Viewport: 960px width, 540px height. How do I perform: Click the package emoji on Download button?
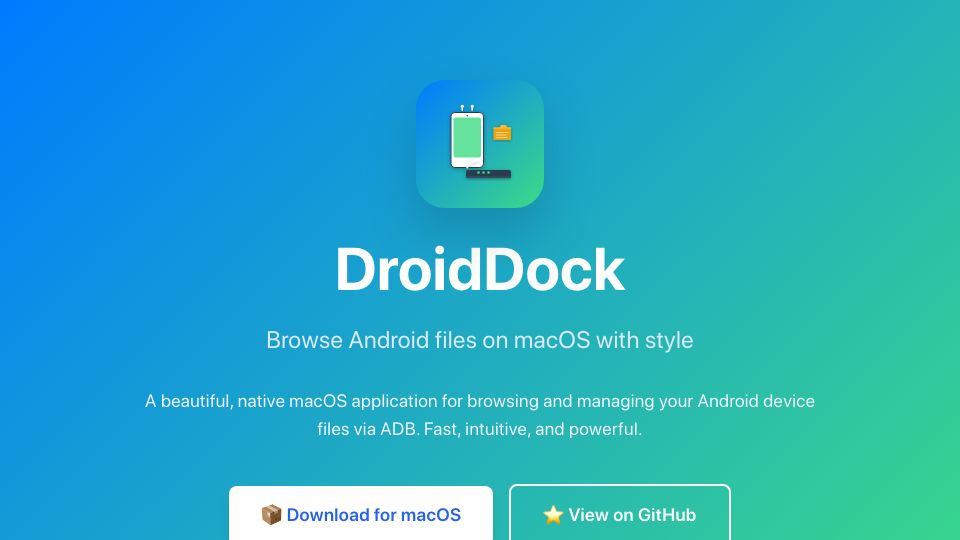coord(271,515)
